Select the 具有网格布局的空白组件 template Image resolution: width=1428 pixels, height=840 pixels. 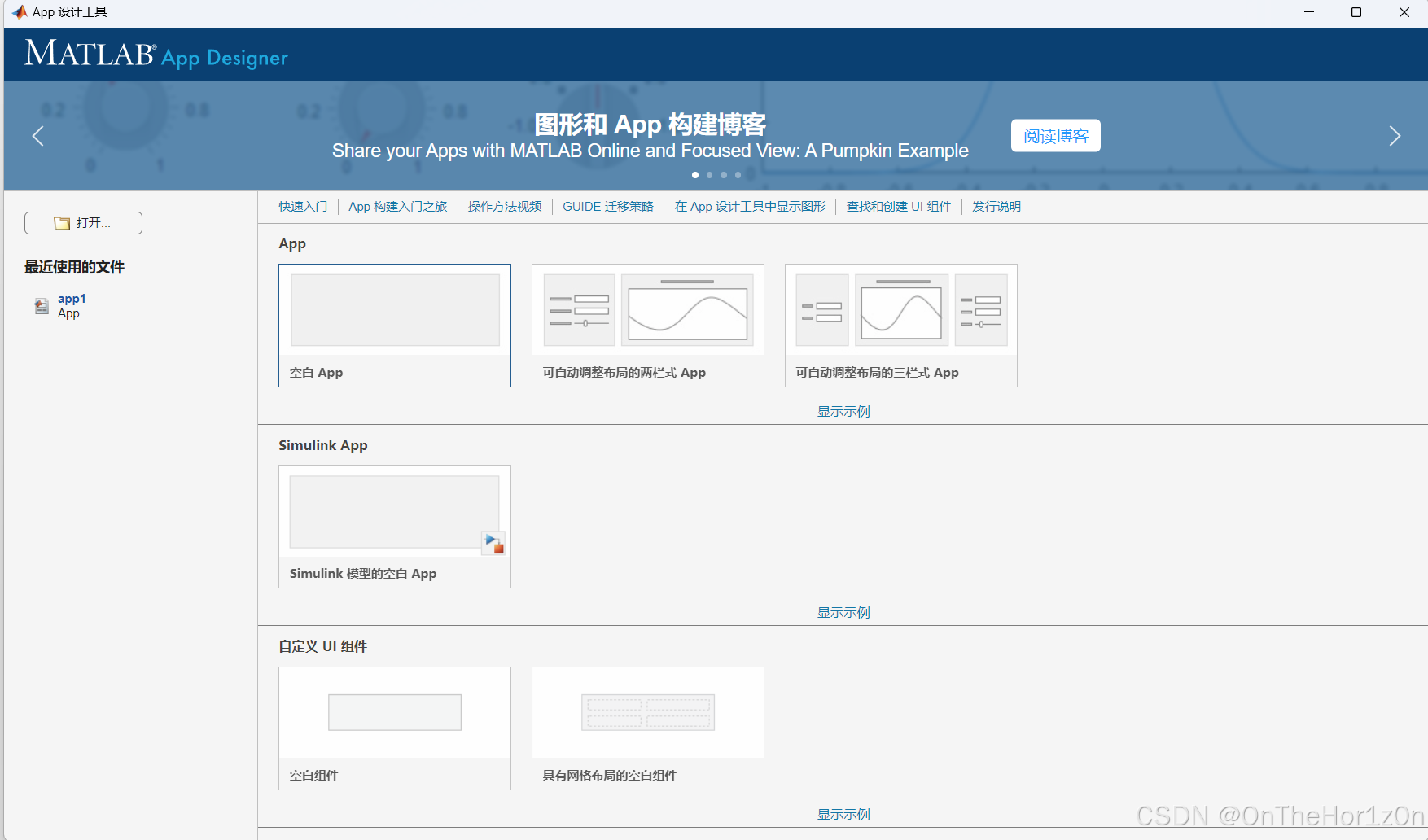click(x=648, y=728)
